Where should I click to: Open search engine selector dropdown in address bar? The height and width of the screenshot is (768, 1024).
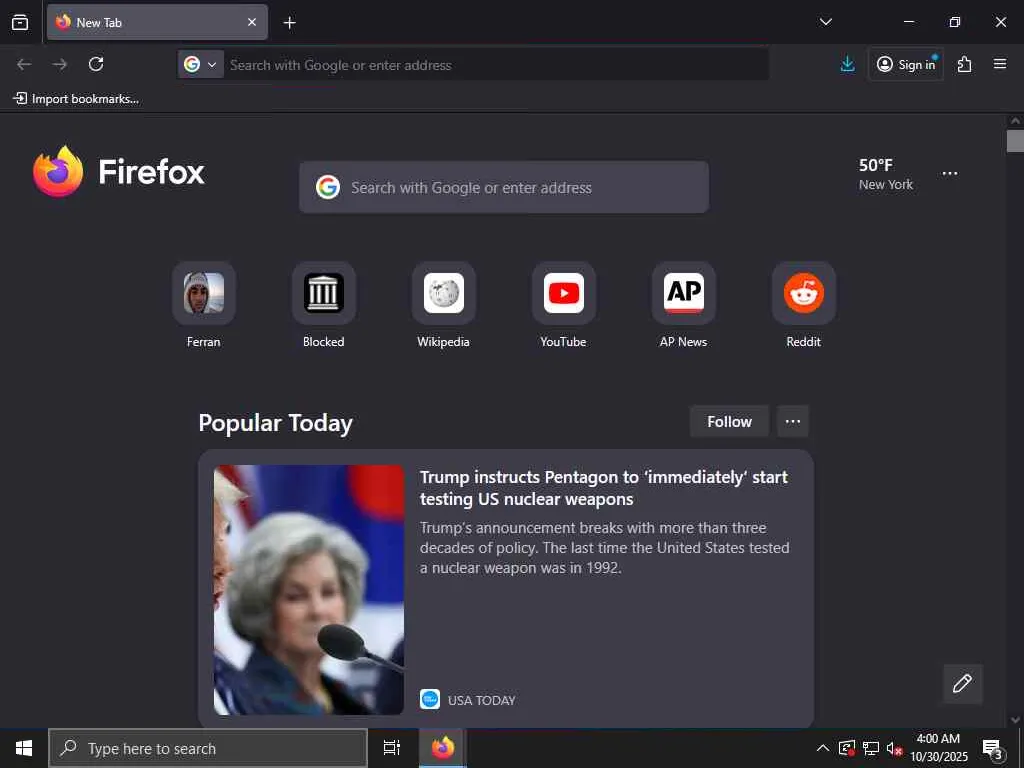click(200, 65)
